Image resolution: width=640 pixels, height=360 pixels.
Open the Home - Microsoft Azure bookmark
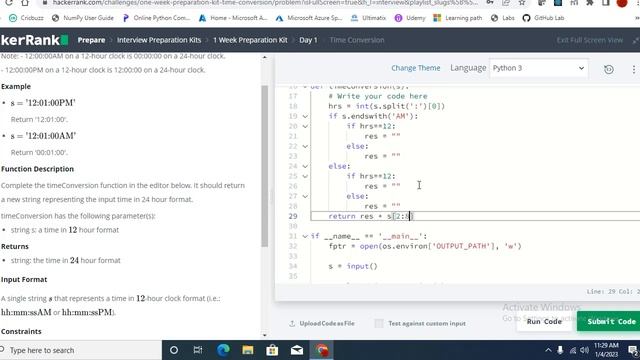(x=233, y=18)
